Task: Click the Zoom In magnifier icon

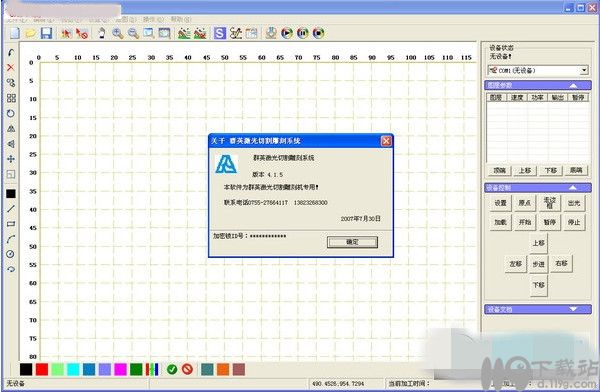Action: click(x=117, y=33)
